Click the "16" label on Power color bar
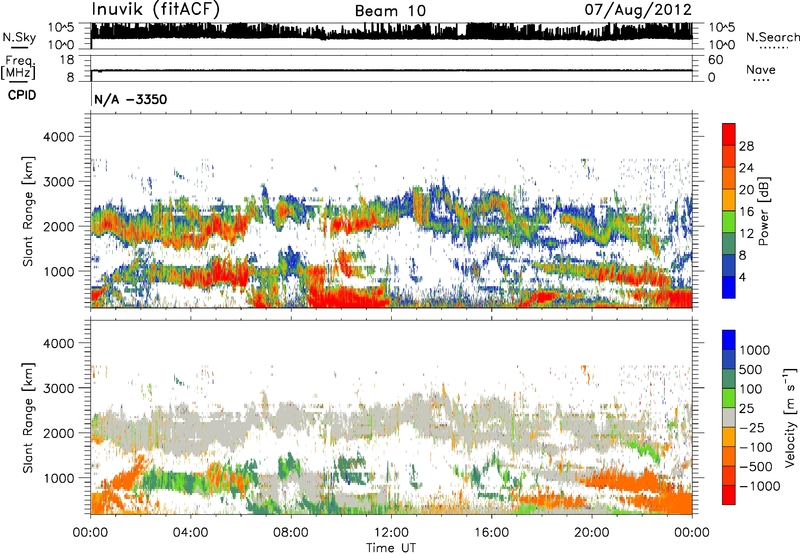800x554 pixels. click(746, 212)
